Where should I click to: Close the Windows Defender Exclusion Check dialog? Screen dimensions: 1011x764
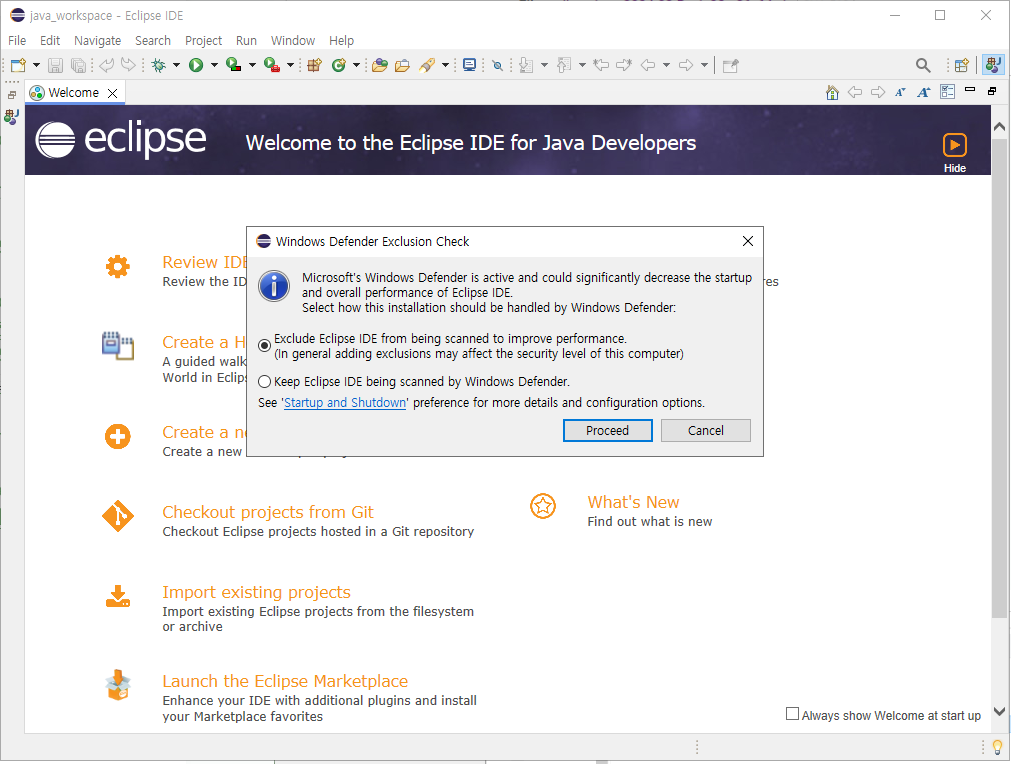pos(748,241)
